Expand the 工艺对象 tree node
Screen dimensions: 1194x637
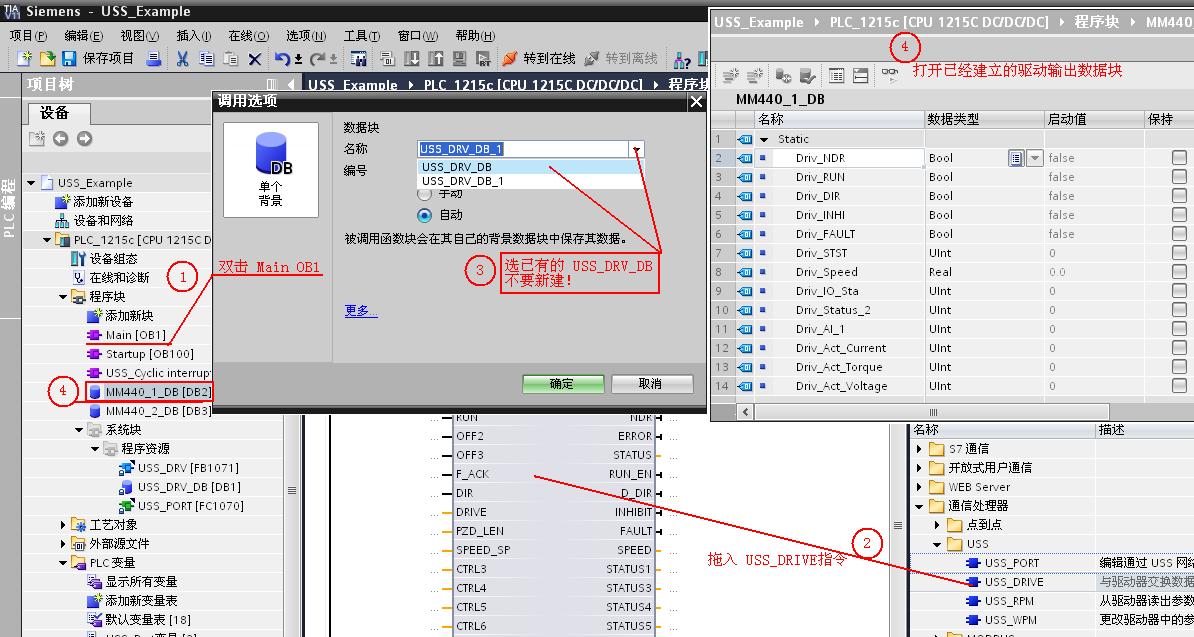[x=63, y=525]
